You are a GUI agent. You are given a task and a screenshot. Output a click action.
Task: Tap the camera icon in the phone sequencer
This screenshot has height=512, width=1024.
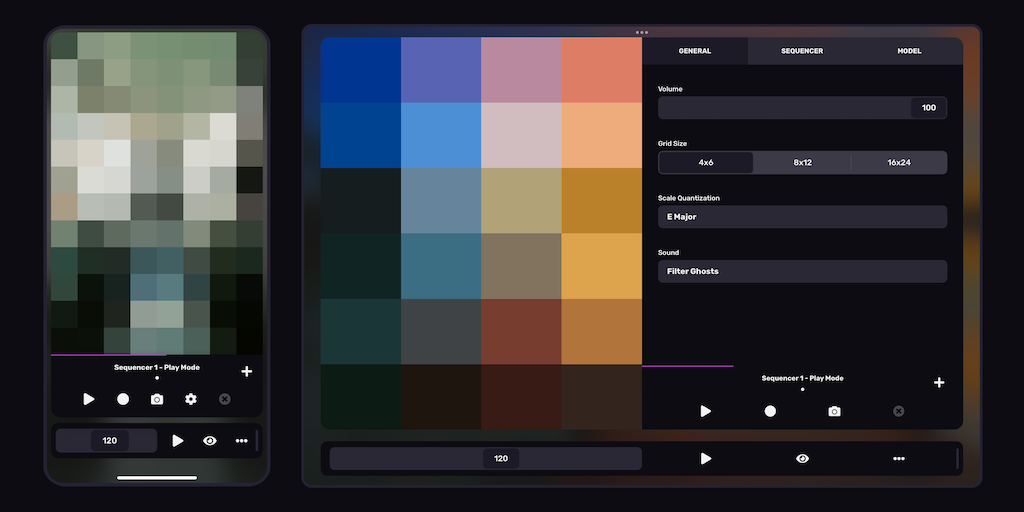pyautogui.click(x=157, y=399)
